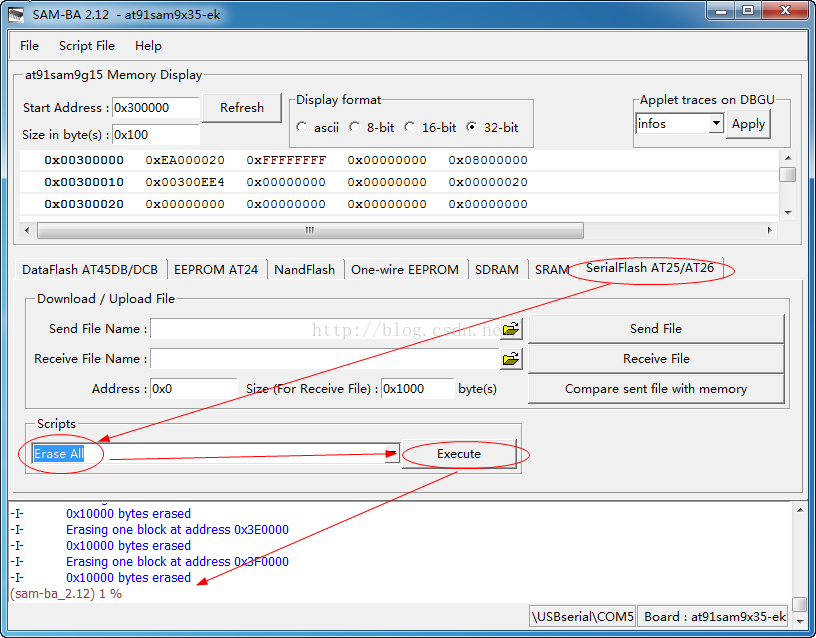The image size is (816, 638).
Task: Click the Erase All script field
Action: click(208, 454)
